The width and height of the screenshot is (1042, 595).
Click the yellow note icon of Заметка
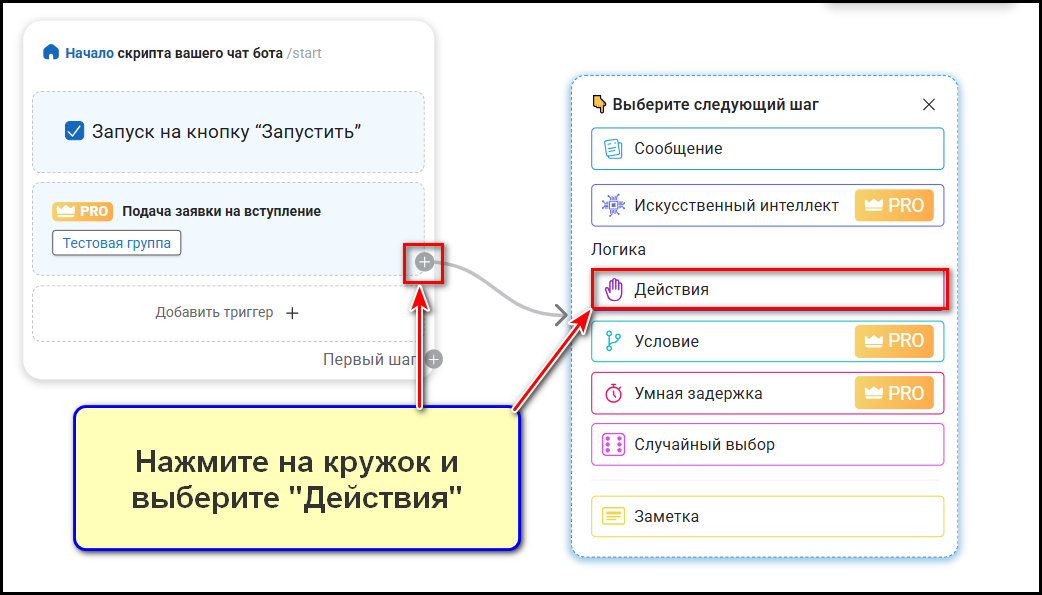[613, 517]
